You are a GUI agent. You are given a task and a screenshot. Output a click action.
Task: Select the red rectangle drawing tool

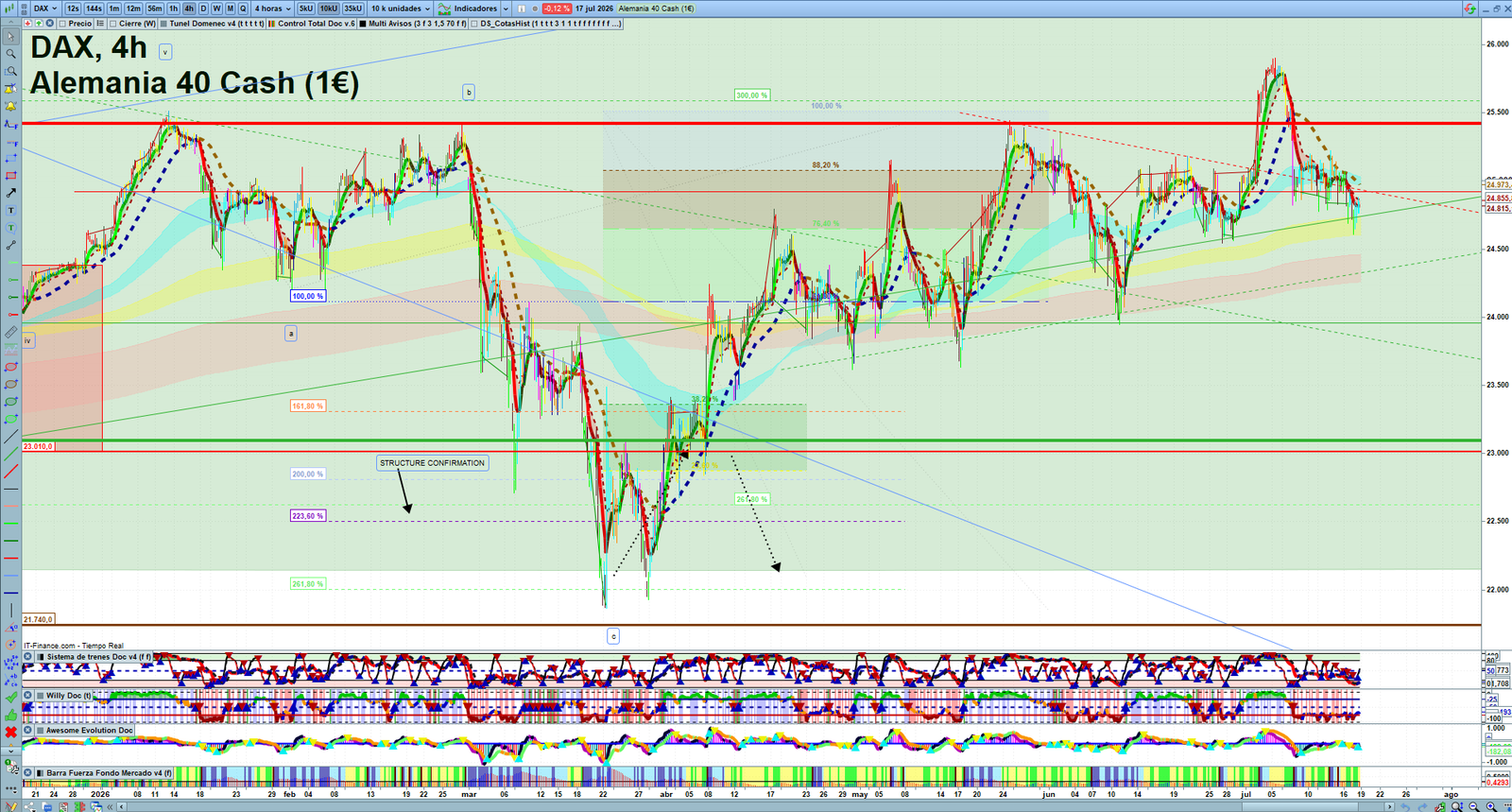click(11, 176)
